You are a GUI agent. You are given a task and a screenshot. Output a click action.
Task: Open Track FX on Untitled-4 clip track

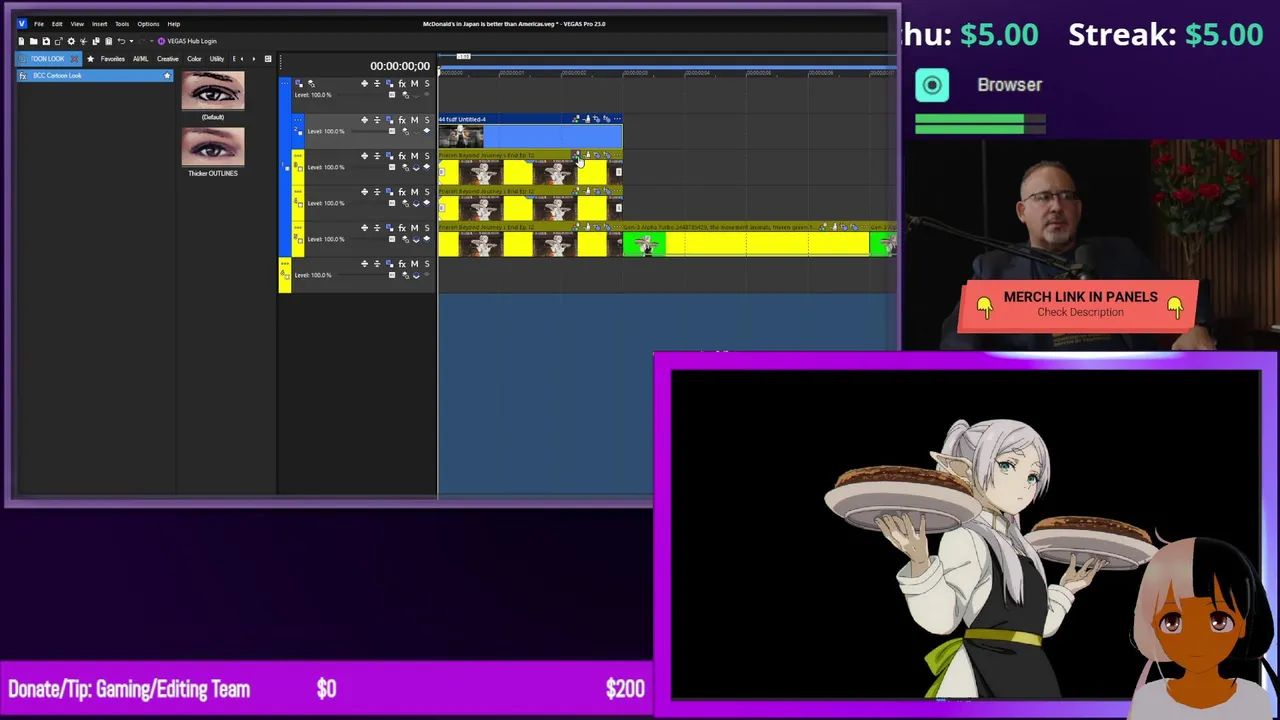(402, 120)
